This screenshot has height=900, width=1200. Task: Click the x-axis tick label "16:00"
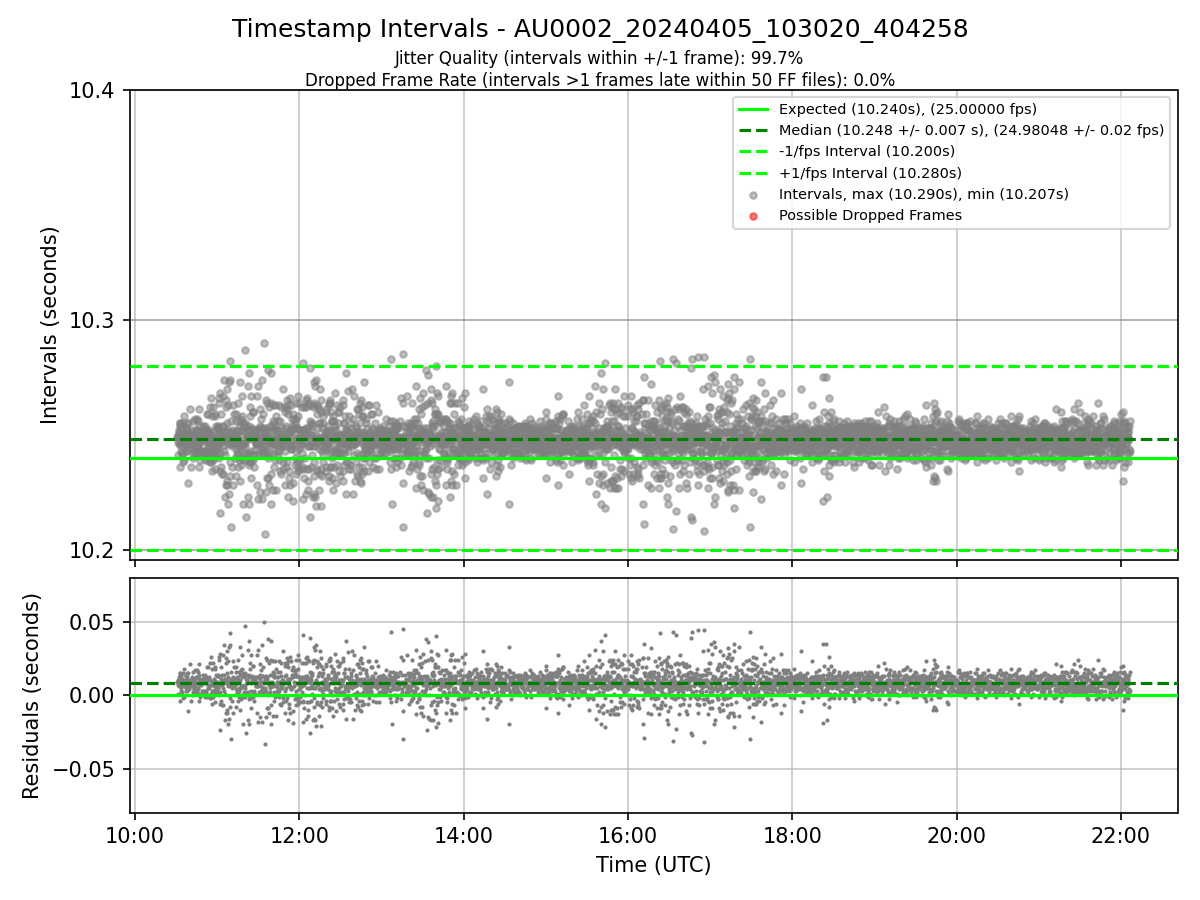pyautogui.click(x=628, y=835)
